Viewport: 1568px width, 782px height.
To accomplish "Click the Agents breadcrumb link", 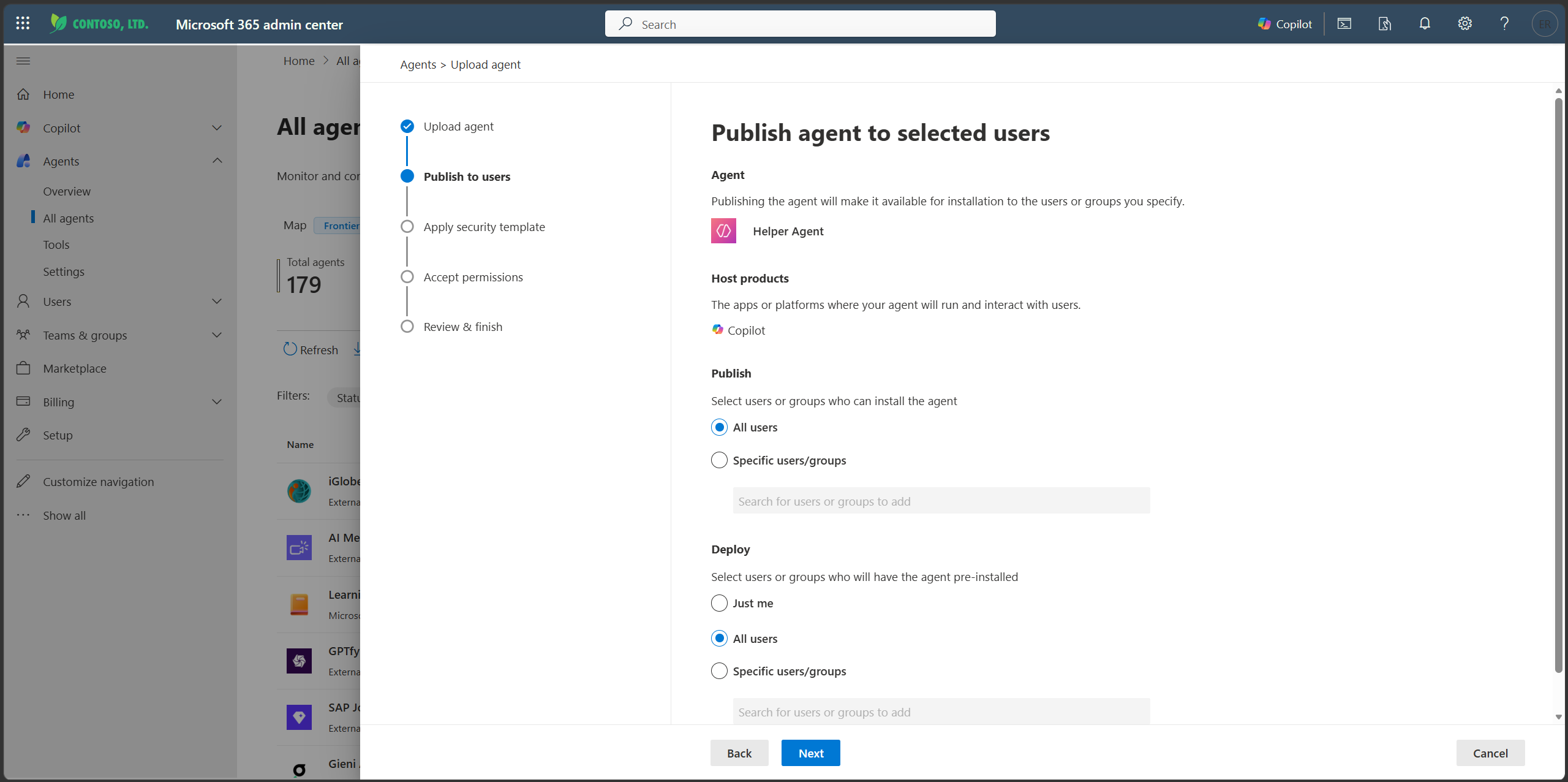I will [418, 64].
